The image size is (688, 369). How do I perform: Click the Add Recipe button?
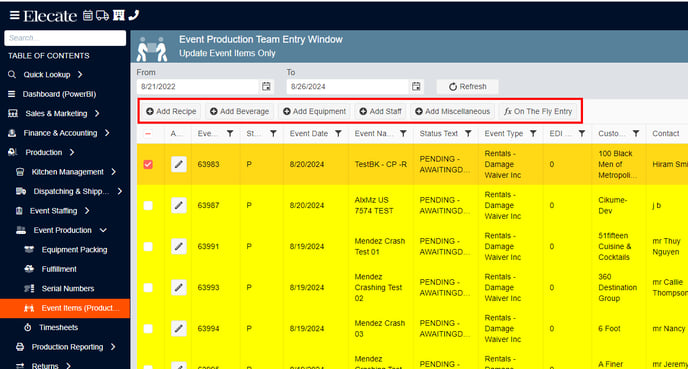(x=171, y=111)
